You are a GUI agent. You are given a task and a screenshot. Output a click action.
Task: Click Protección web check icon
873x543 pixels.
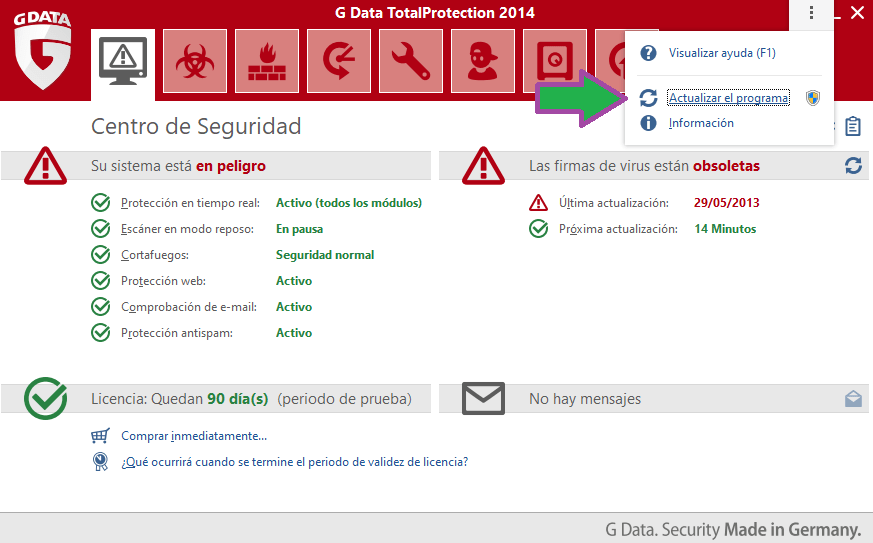(101, 281)
